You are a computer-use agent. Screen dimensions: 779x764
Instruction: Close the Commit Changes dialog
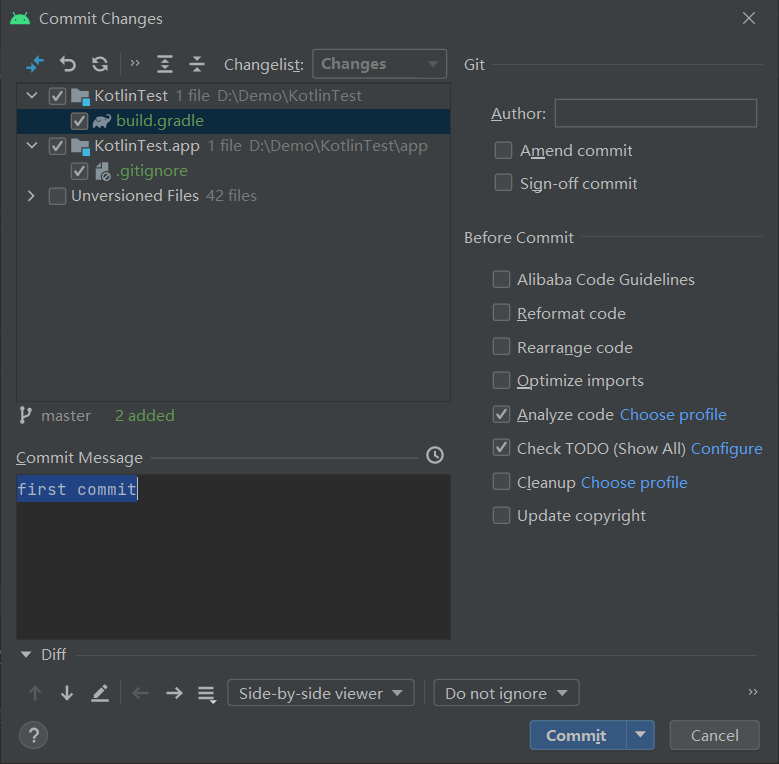(749, 18)
